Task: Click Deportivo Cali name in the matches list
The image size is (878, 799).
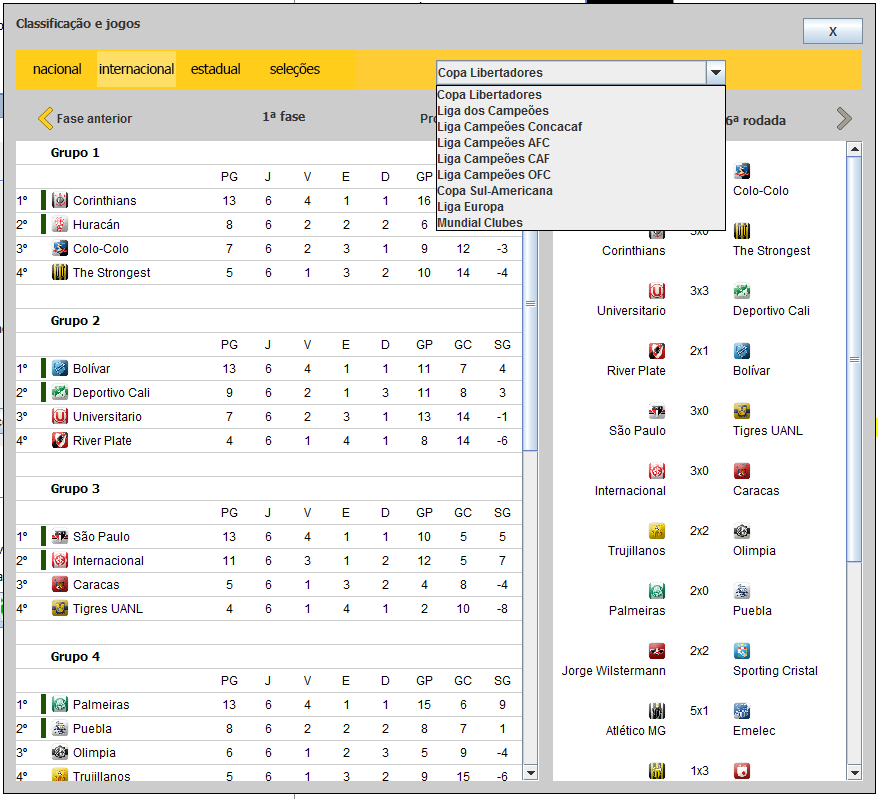Action: pos(771,310)
